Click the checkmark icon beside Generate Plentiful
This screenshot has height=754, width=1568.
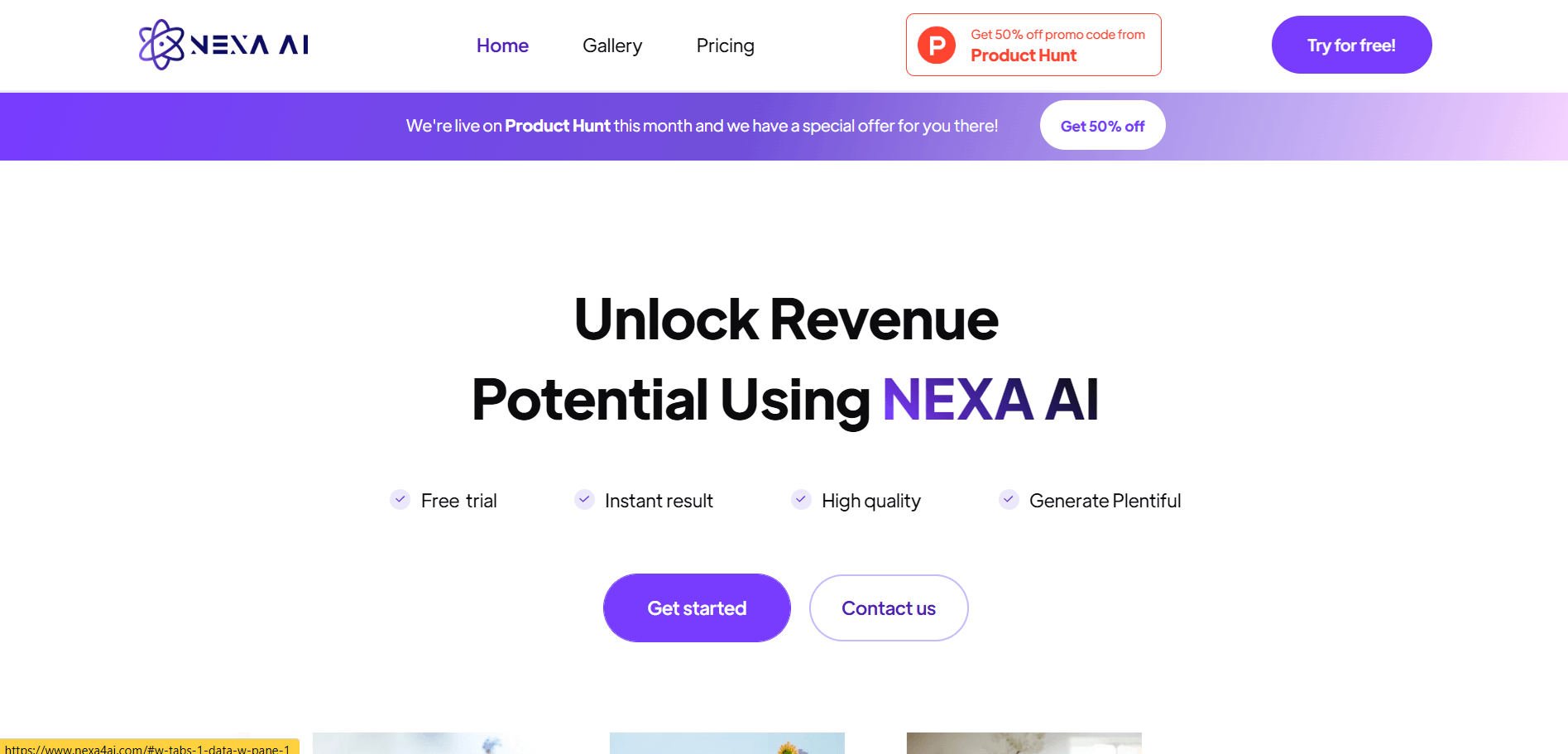pyautogui.click(x=1009, y=499)
